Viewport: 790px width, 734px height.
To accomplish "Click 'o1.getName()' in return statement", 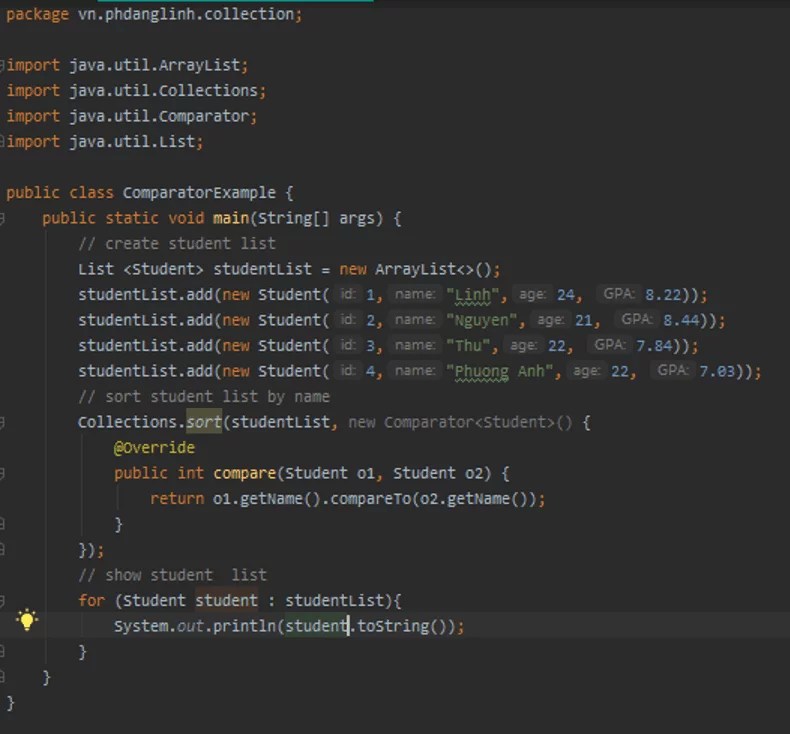I will [267, 499].
